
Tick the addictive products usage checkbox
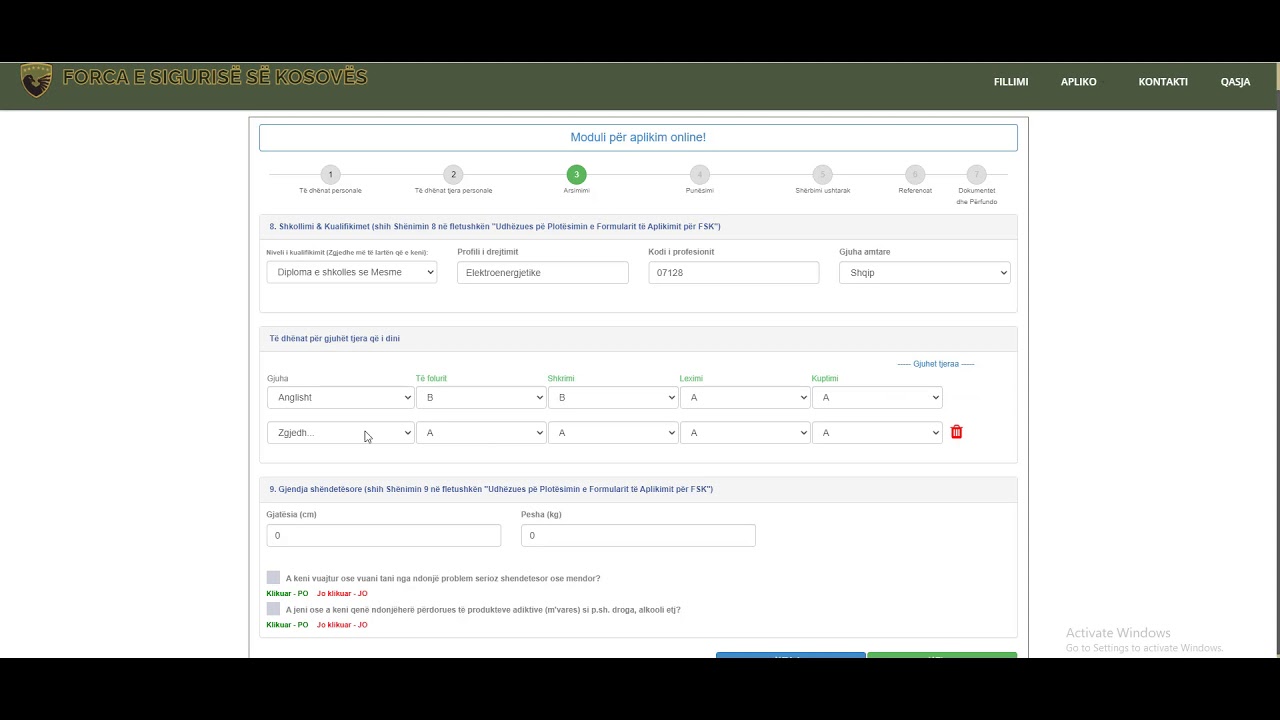[273, 608]
